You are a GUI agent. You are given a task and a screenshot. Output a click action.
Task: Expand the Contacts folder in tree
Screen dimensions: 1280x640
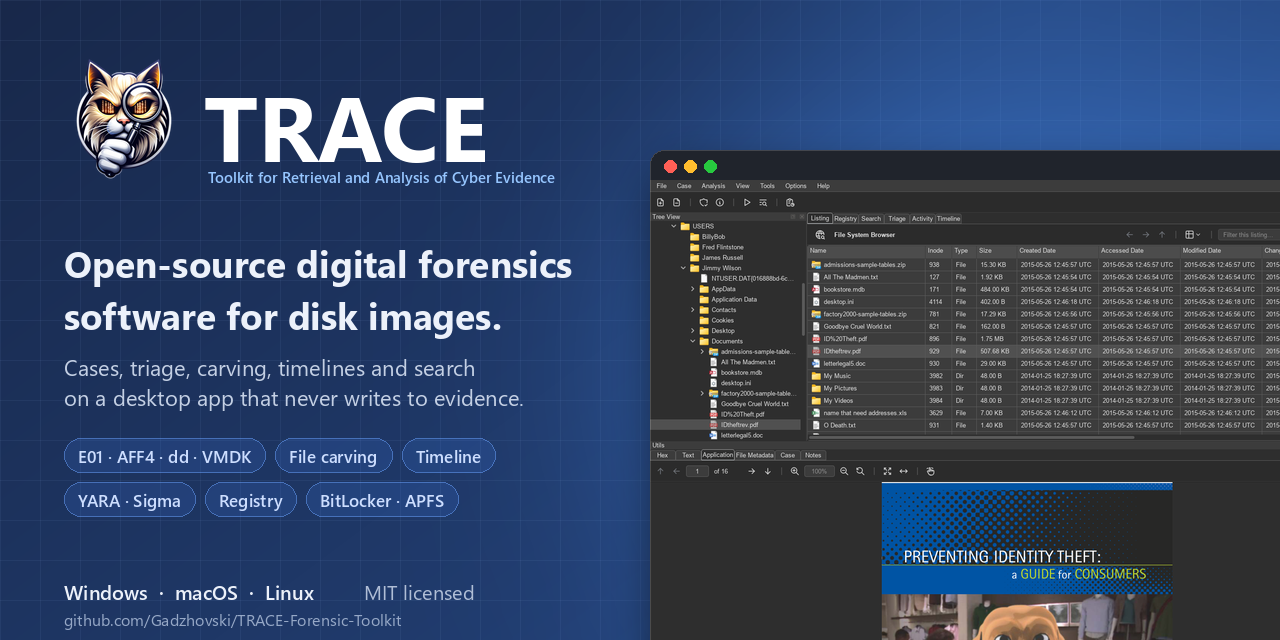click(693, 310)
